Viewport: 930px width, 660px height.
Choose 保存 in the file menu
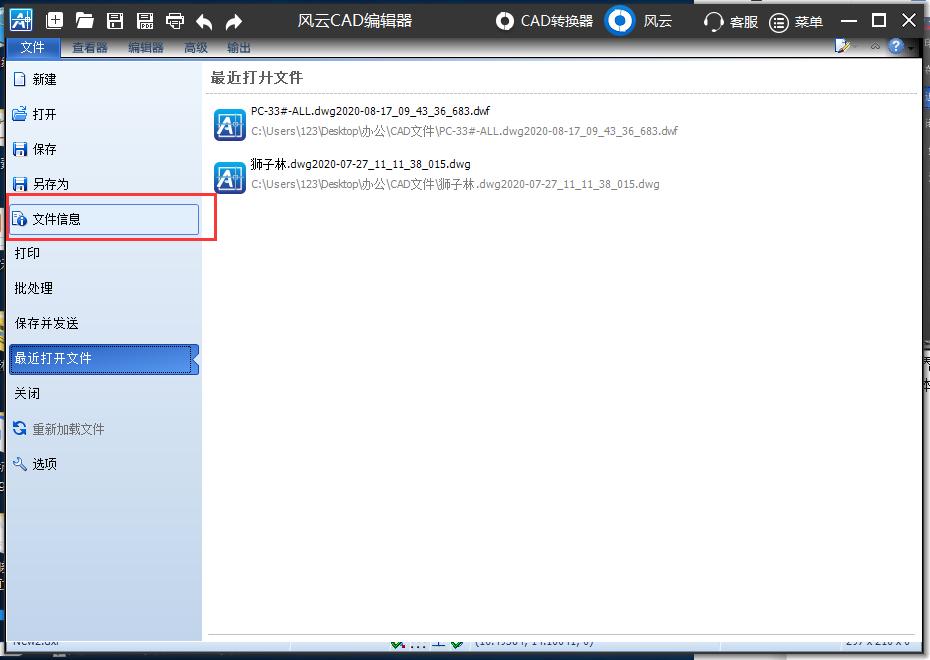pos(104,149)
